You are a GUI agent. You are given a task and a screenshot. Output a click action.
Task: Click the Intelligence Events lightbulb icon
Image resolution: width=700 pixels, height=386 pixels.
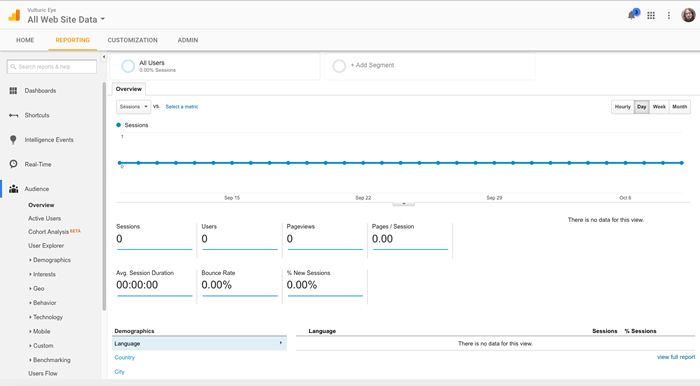tap(13, 140)
